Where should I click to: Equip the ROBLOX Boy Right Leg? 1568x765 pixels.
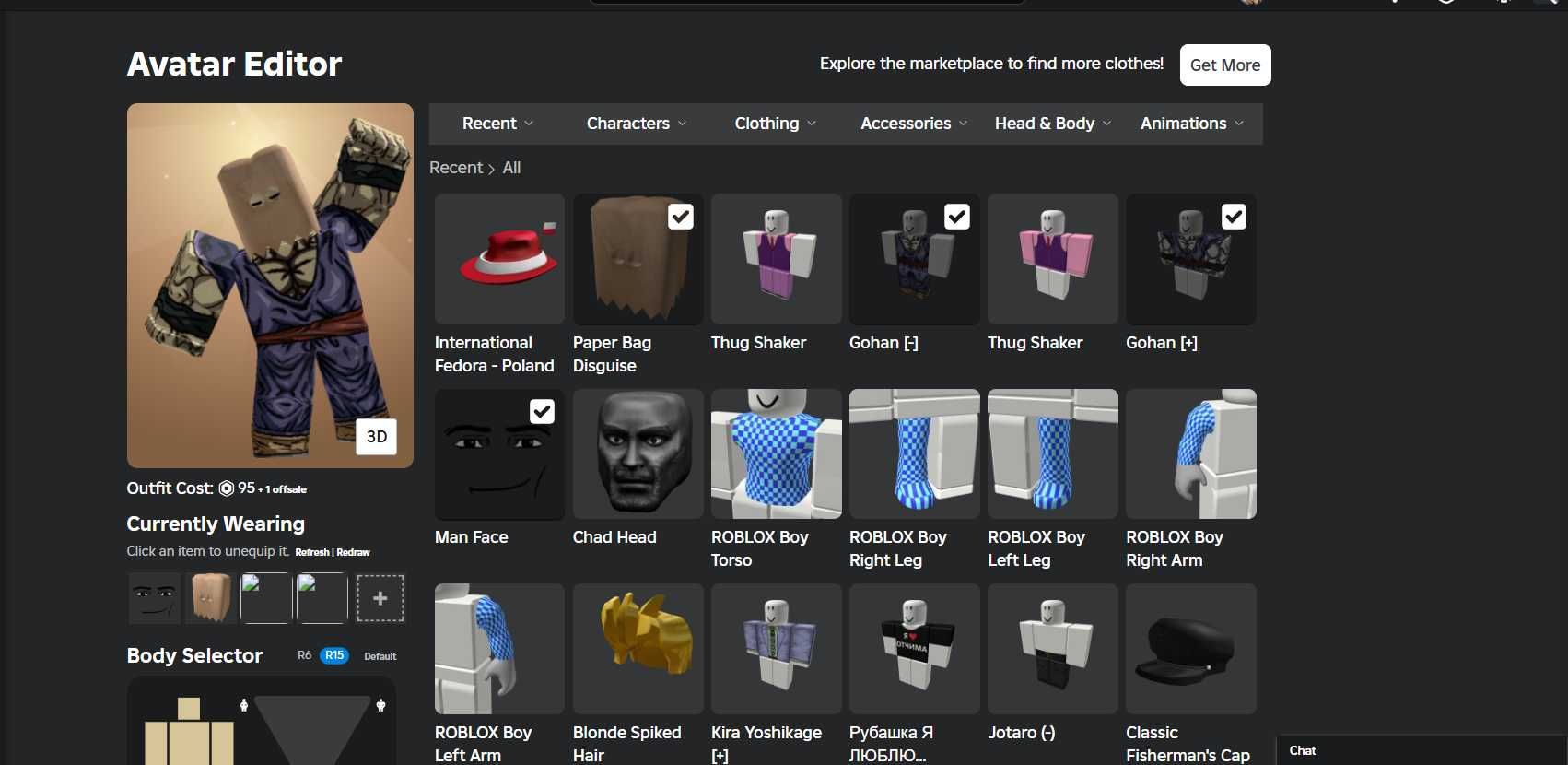pyautogui.click(x=915, y=454)
